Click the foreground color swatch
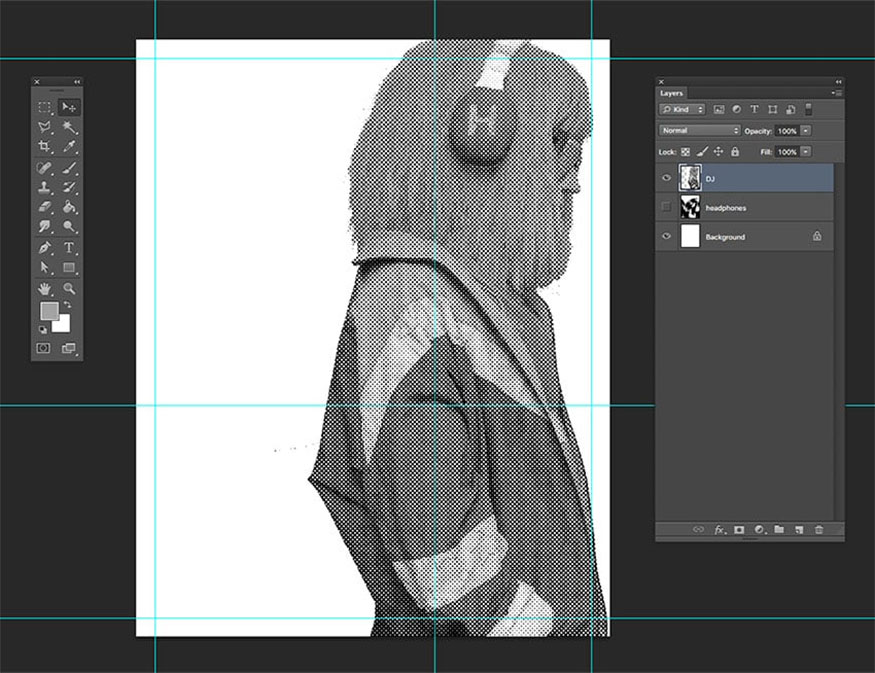Screen dimensions: 875x673 (x=48, y=311)
